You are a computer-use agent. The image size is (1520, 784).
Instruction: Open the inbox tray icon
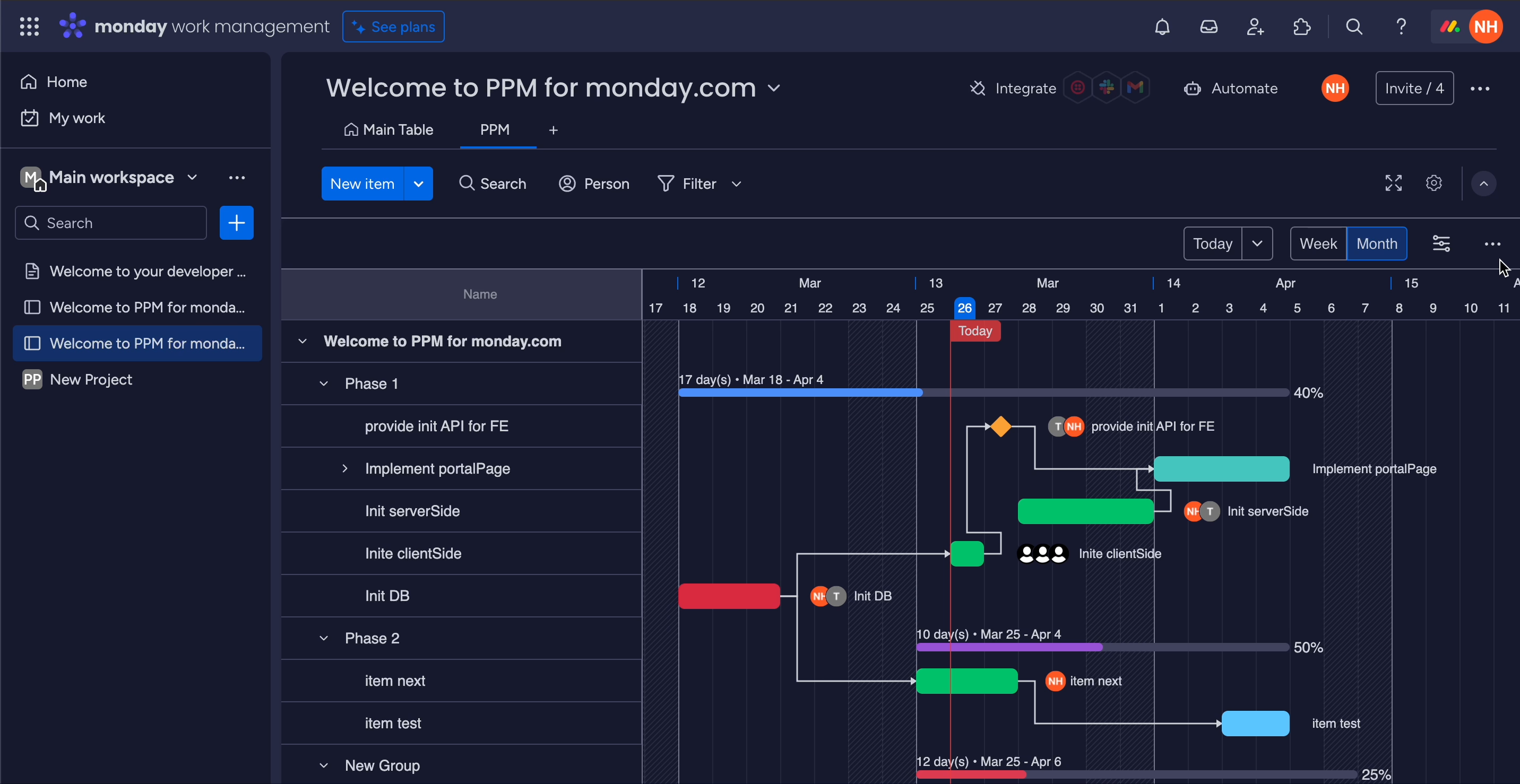(1208, 27)
